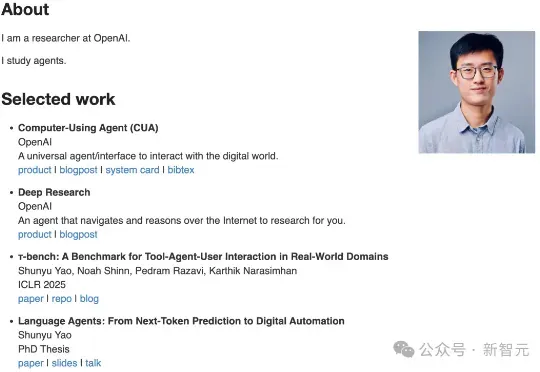The width and height of the screenshot is (540, 372).
Task: Click the Selected work heading
Action: coord(58,99)
